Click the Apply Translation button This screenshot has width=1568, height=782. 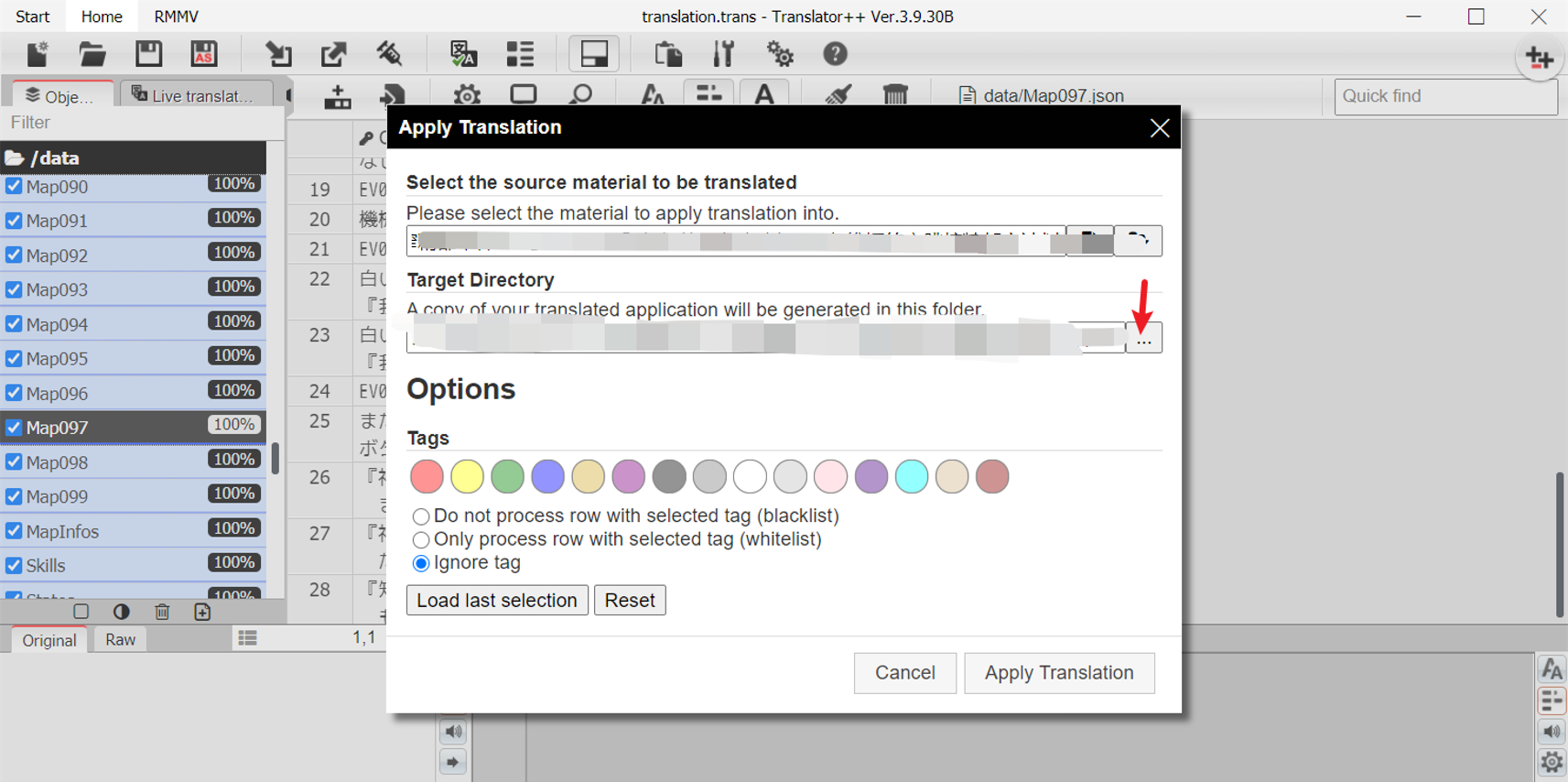click(x=1059, y=673)
